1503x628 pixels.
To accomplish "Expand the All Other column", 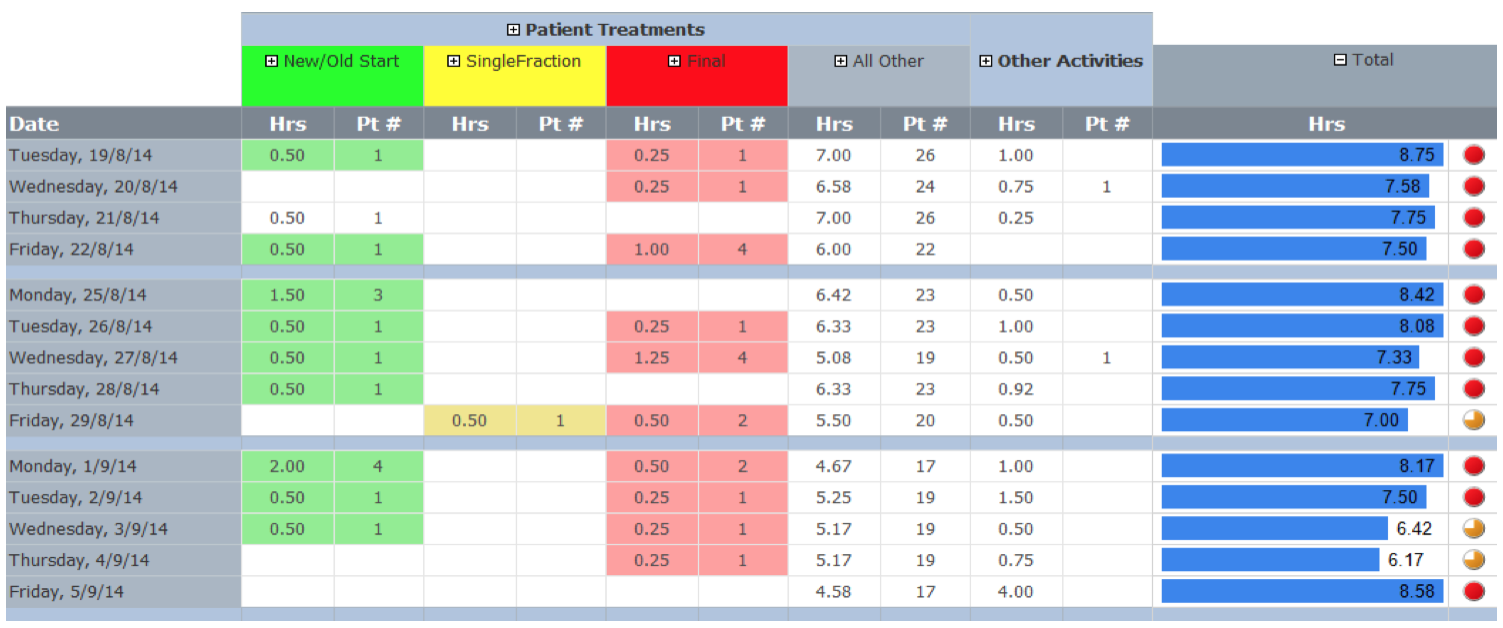I will [x=840, y=61].
